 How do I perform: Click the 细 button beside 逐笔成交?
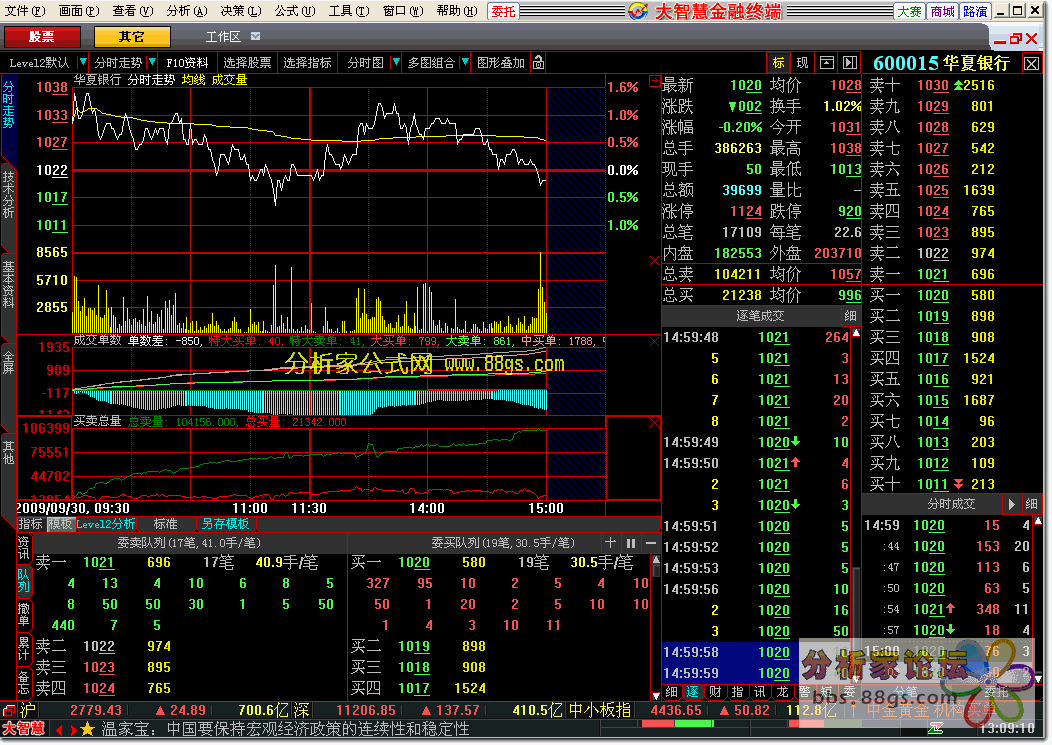coord(851,315)
